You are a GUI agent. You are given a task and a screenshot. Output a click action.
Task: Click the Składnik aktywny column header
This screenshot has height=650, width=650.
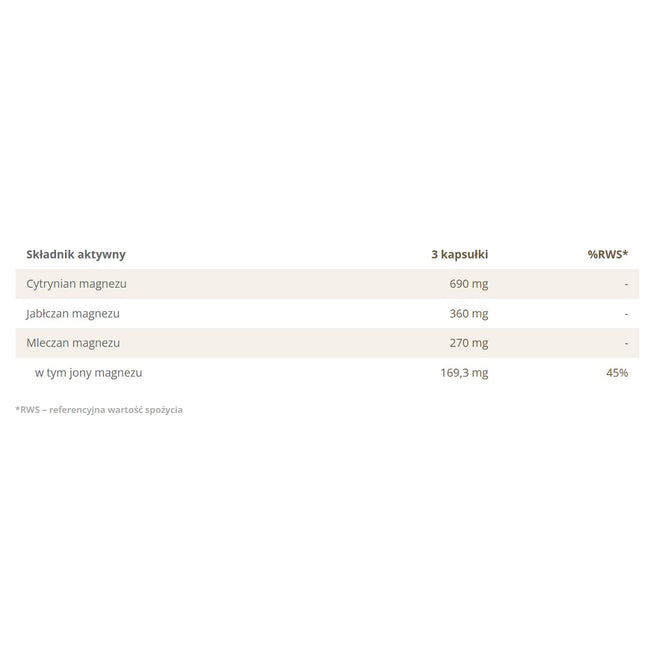tap(76, 255)
